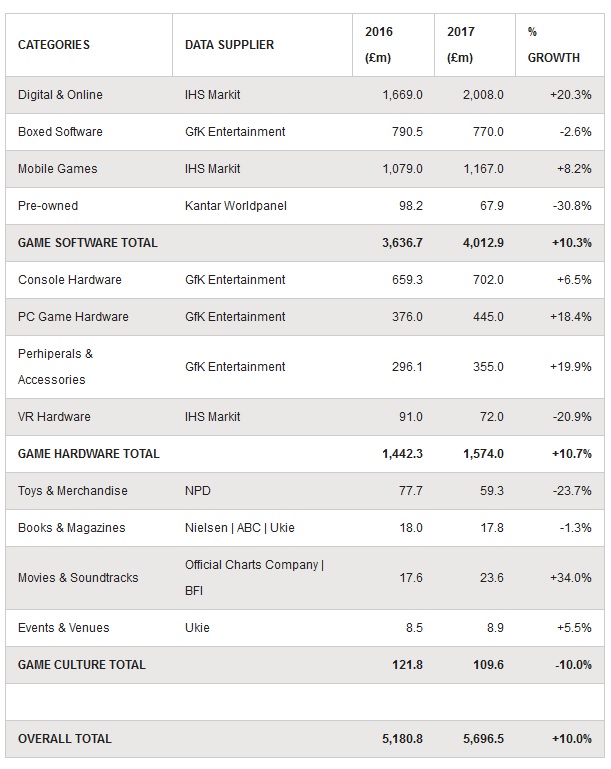Click the VR Hardware growth value -20.9%

(x=572, y=417)
